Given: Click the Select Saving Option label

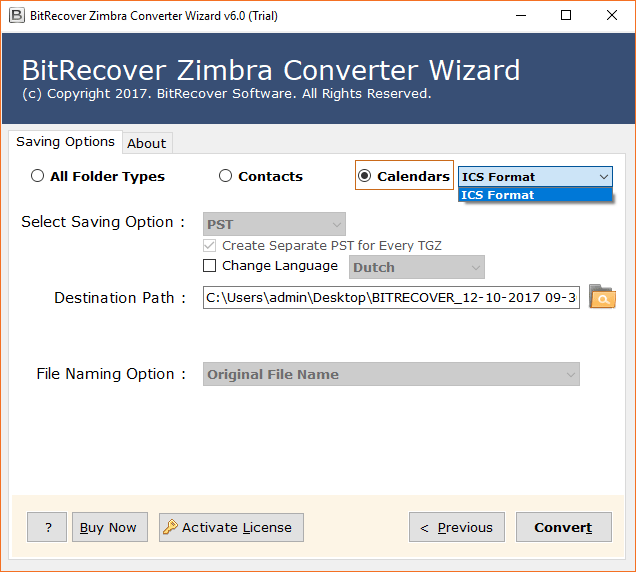Looking at the screenshot, I should (x=103, y=222).
